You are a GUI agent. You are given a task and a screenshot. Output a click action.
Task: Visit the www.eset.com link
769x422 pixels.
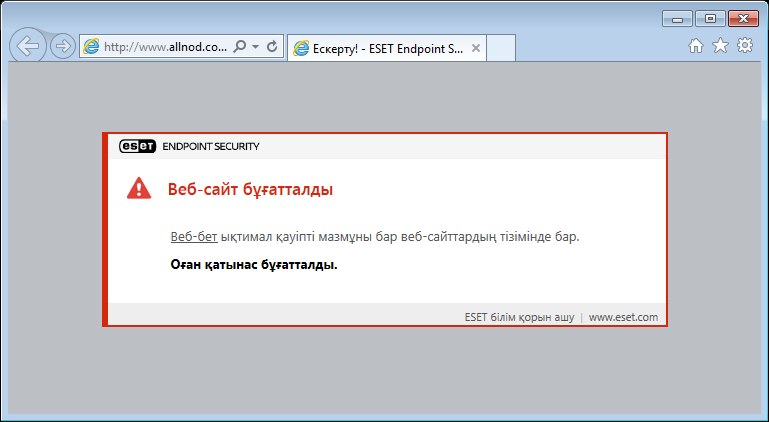pos(623,317)
